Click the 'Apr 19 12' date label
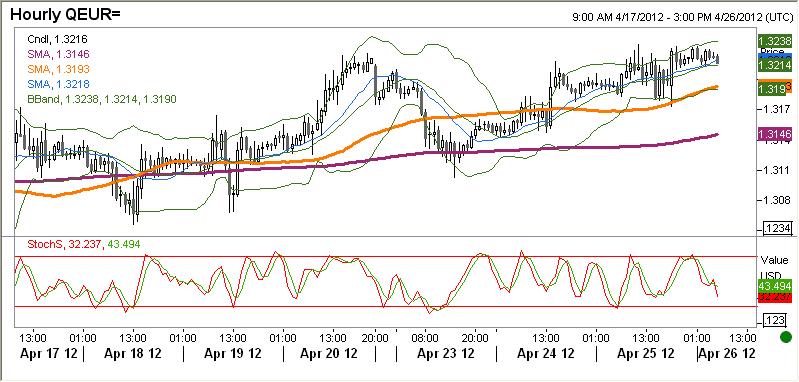The height and width of the screenshot is (382, 799). pyautogui.click(x=233, y=353)
